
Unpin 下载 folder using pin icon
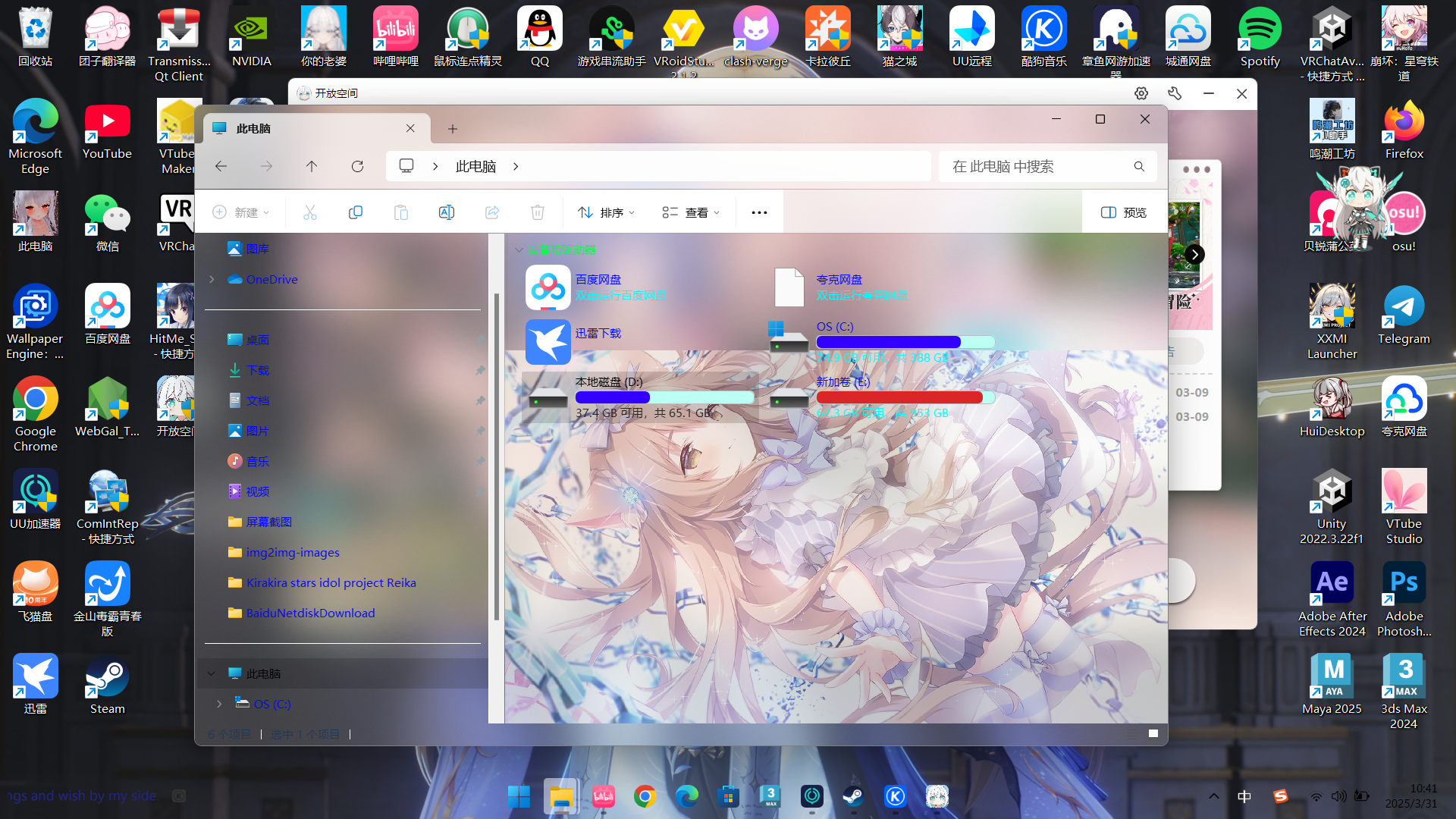coord(480,370)
